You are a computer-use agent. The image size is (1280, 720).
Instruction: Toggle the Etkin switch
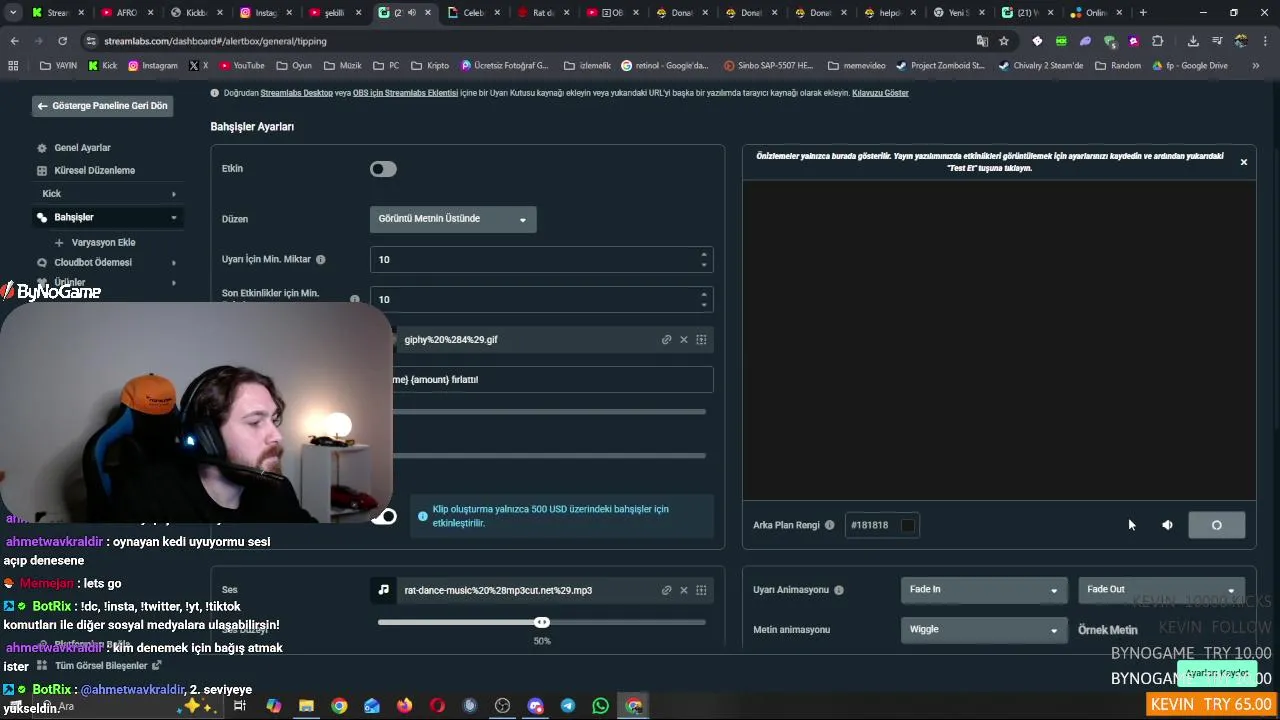coord(383,169)
